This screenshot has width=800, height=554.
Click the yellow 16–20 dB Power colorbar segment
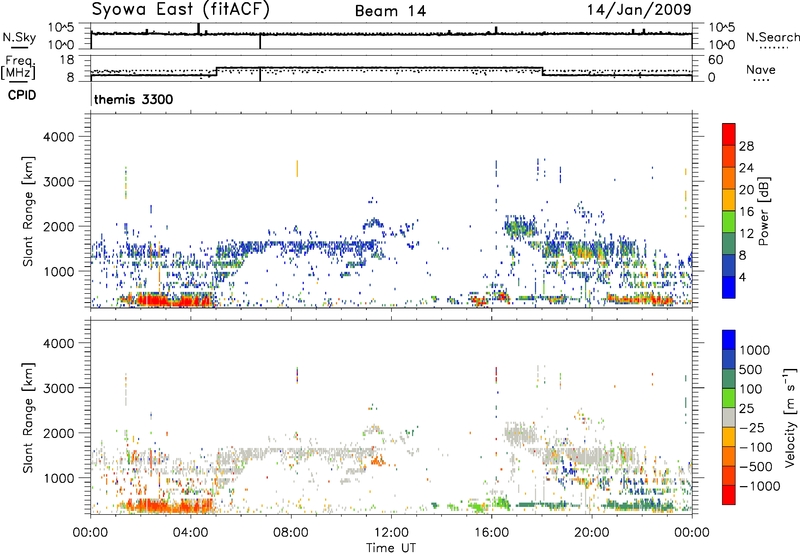729,200
